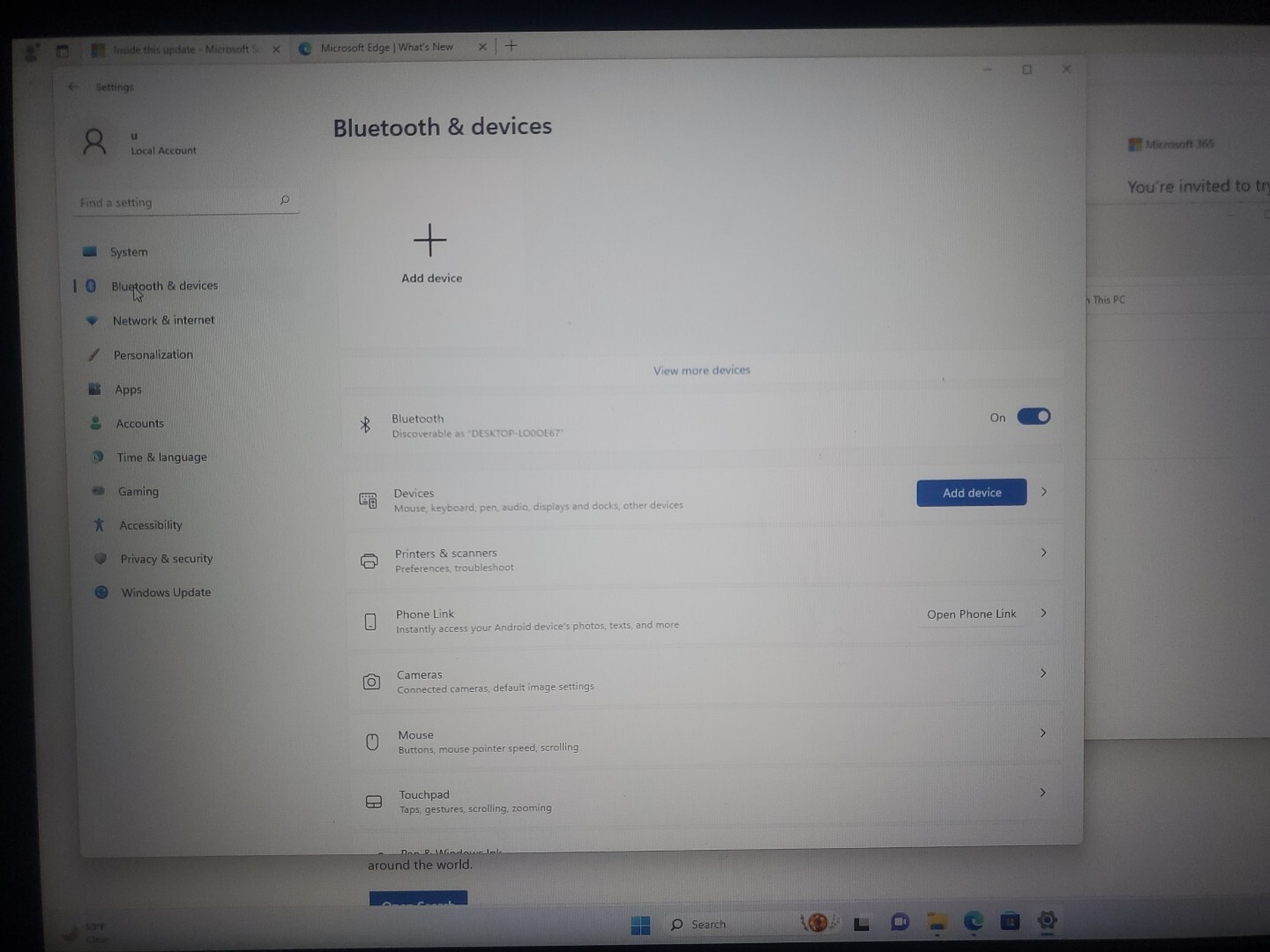Turn off the Bluetooth toggle
1270x952 pixels.
[1034, 416]
